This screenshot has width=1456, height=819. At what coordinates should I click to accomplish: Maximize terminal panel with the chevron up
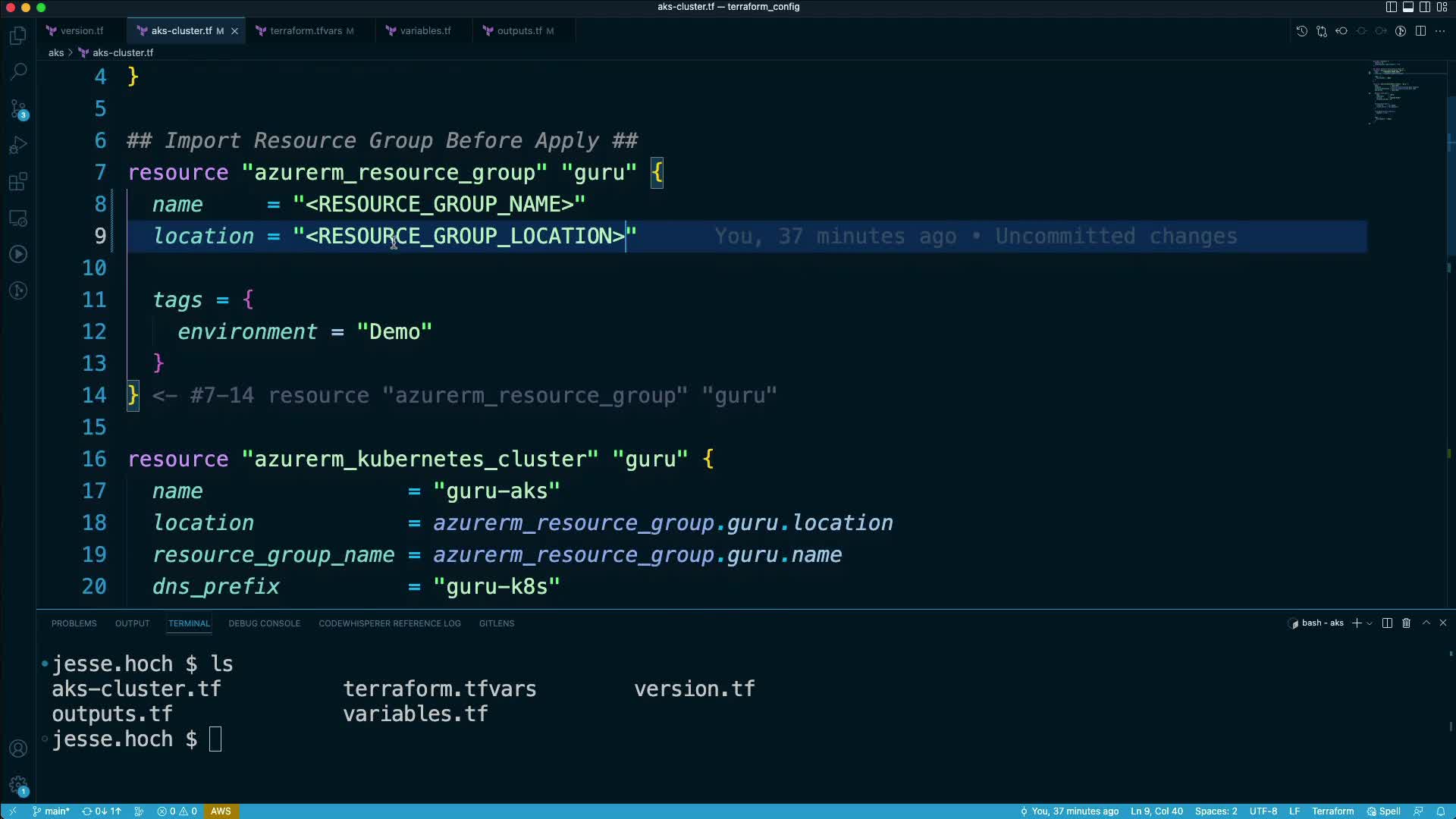pos(1426,623)
